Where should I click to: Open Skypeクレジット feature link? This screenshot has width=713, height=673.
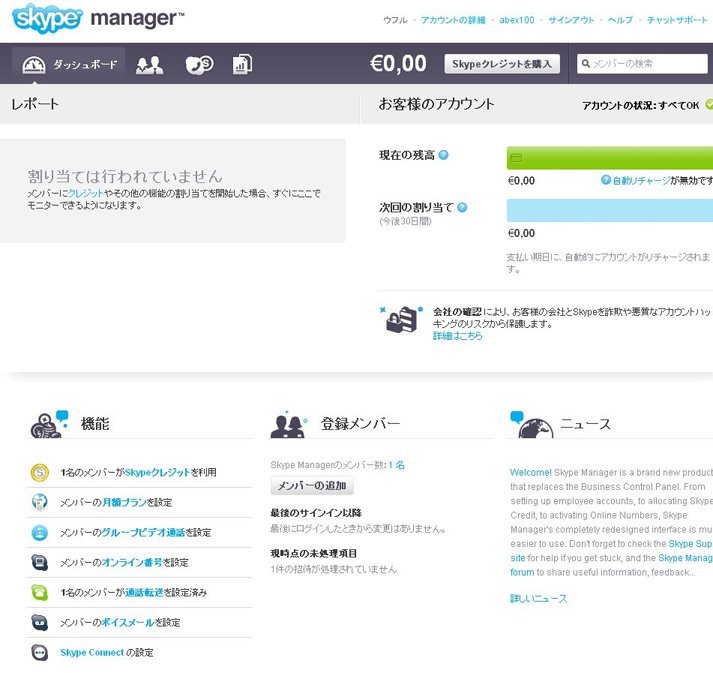[x=157, y=472]
